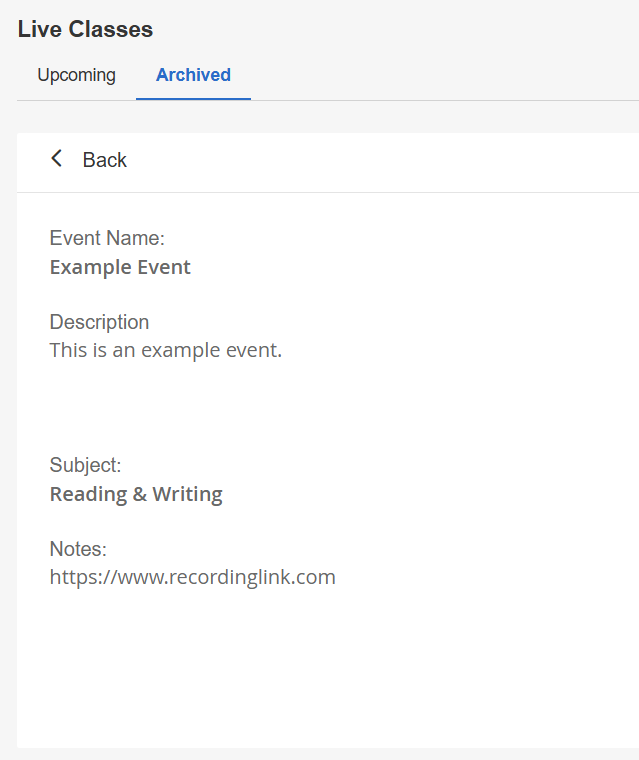
Task: Switch to the Upcoming tab
Action: point(77,75)
